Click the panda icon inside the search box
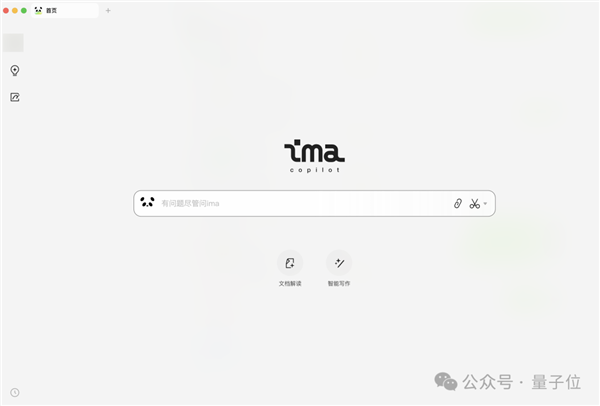Viewport: 600px width, 406px height. pyautogui.click(x=147, y=202)
